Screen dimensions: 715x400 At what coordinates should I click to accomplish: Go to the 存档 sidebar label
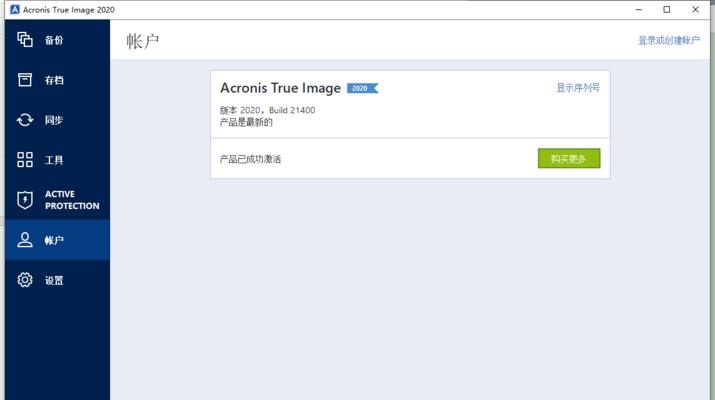tap(54, 80)
